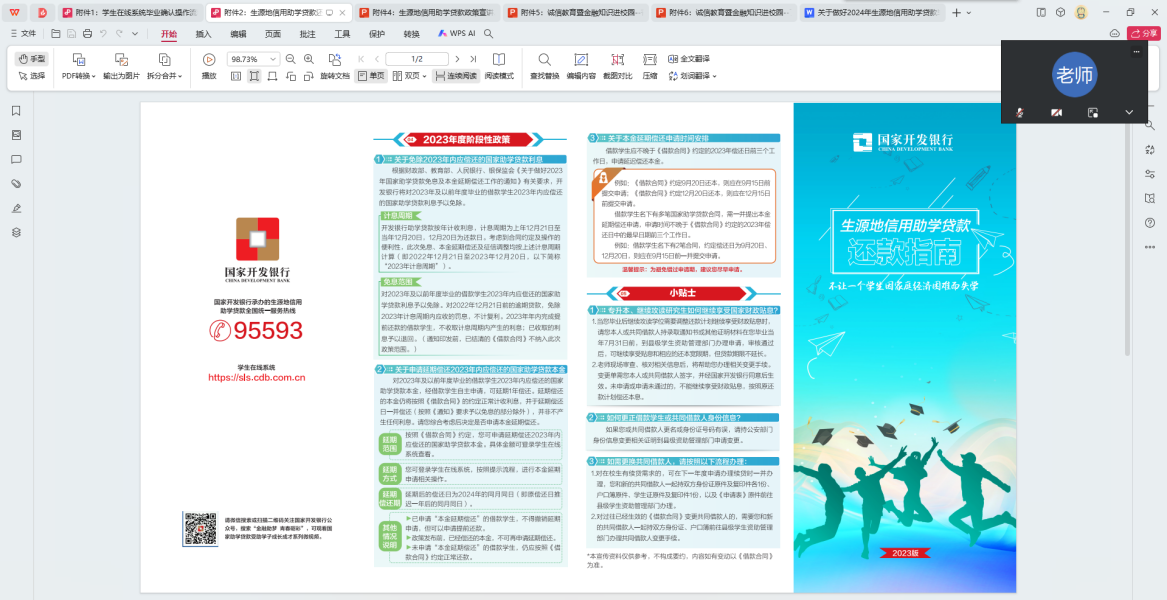Click the 播放 play icon
The image size is (1167, 600).
(209, 60)
